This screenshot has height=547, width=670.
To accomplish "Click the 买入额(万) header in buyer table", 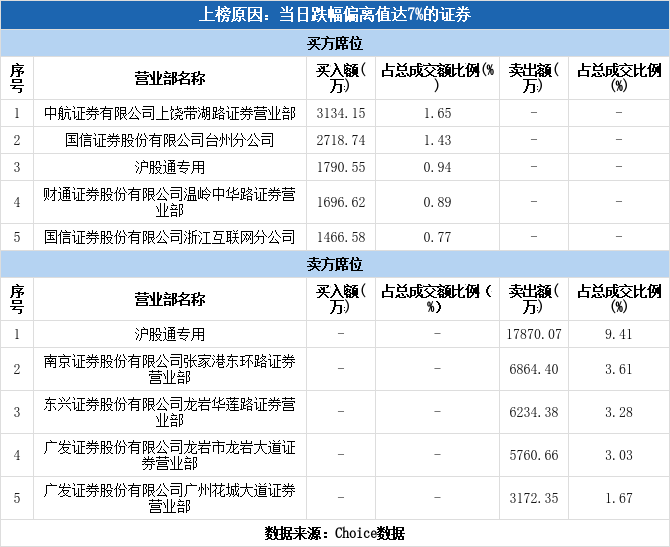I will (x=341, y=78).
